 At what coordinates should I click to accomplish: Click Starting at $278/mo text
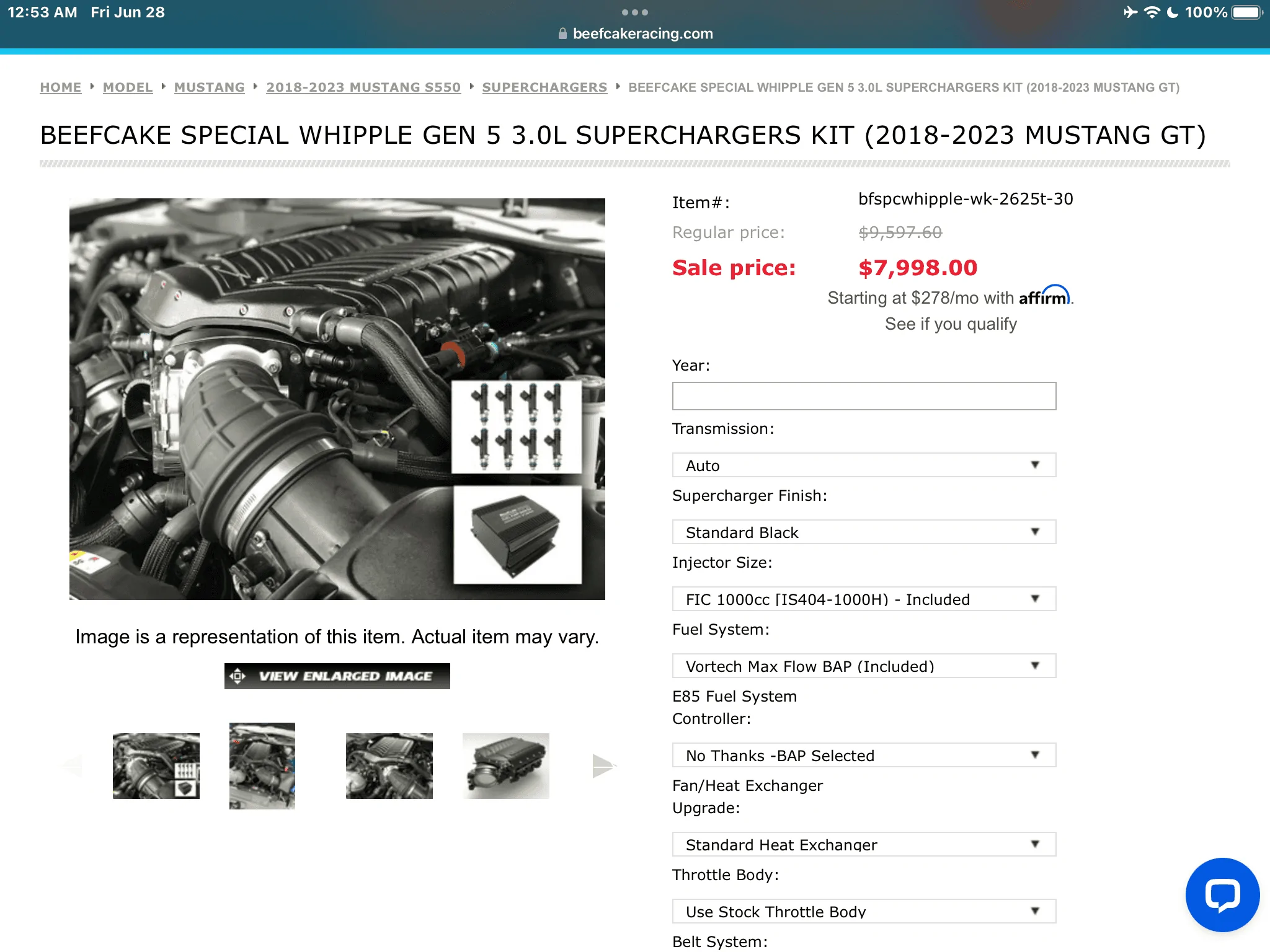[x=921, y=298]
